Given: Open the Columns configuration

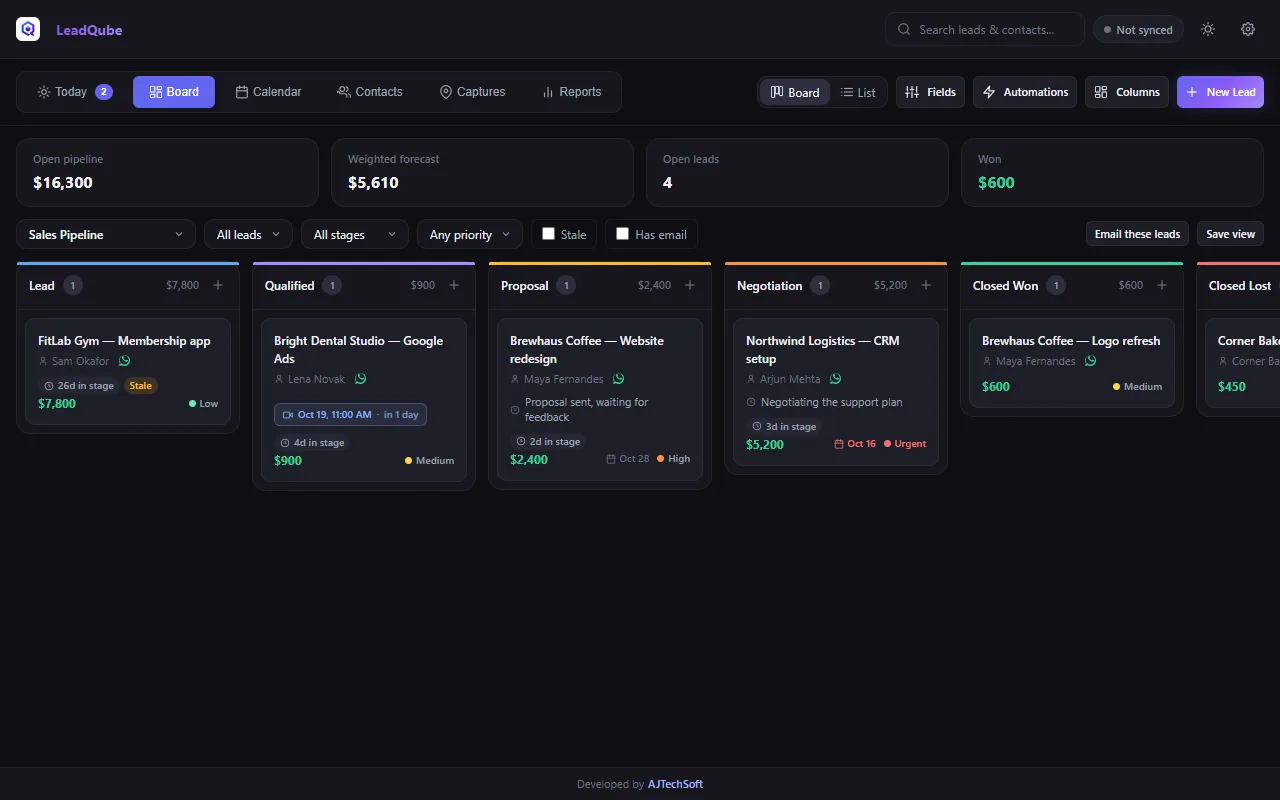Looking at the screenshot, I should (x=1127, y=92).
